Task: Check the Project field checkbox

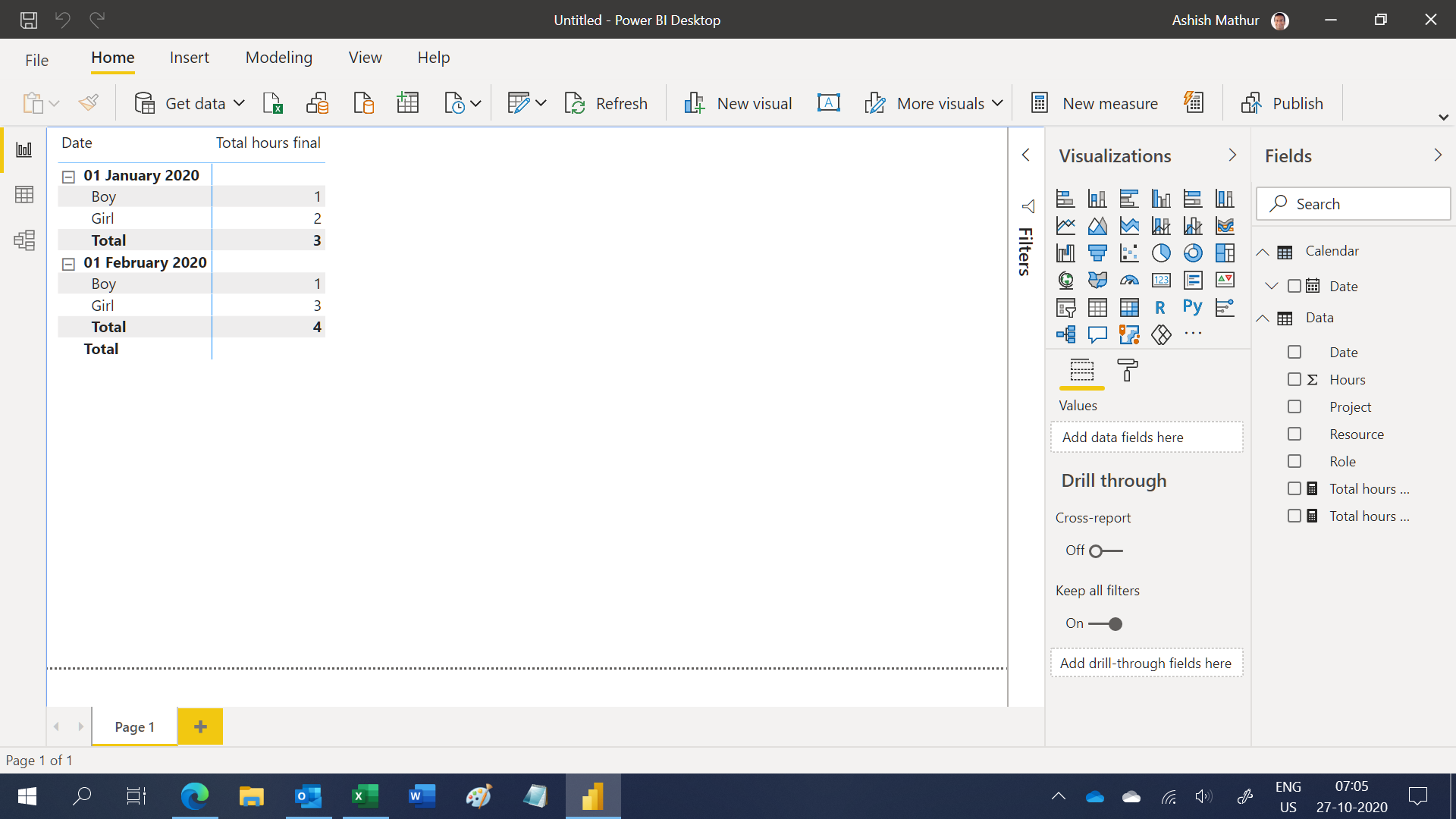Action: pos(1294,406)
